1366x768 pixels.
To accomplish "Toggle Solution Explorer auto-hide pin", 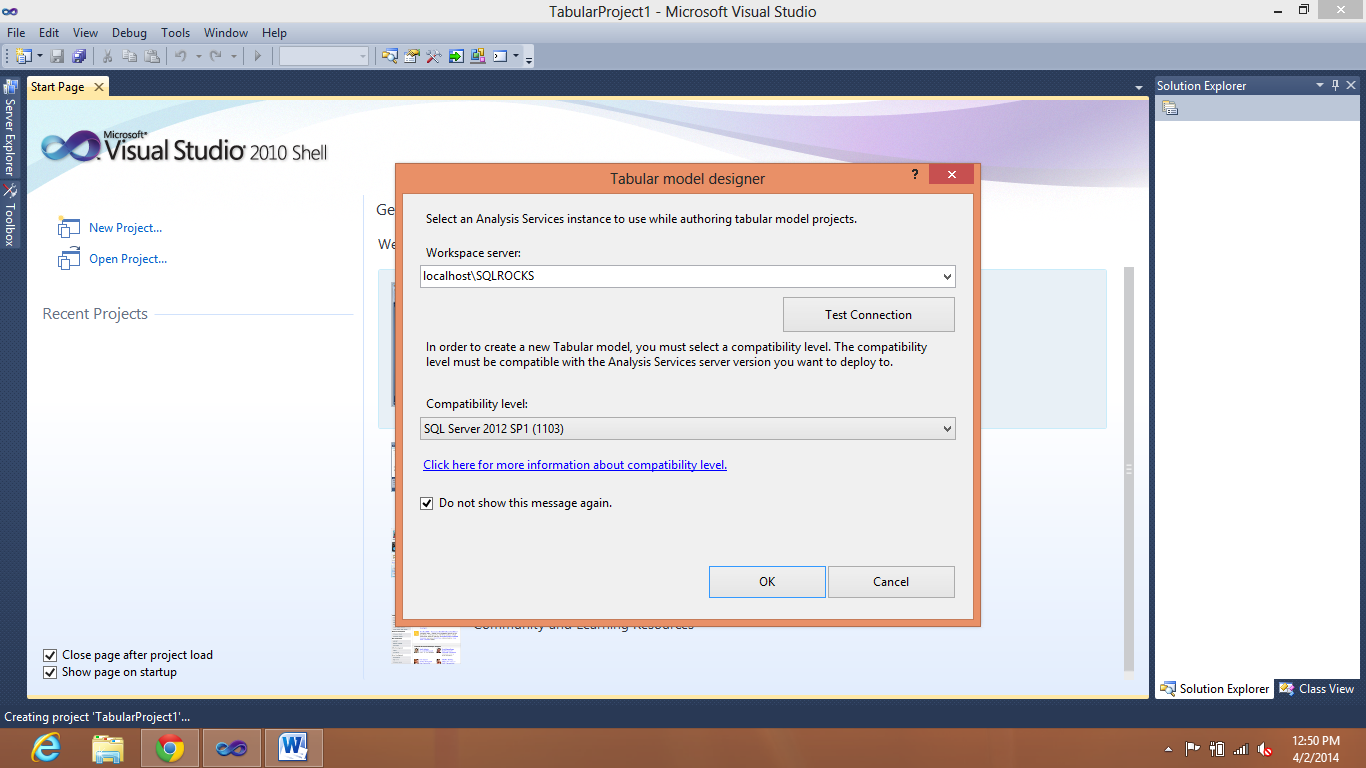I will coord(1335,86).
